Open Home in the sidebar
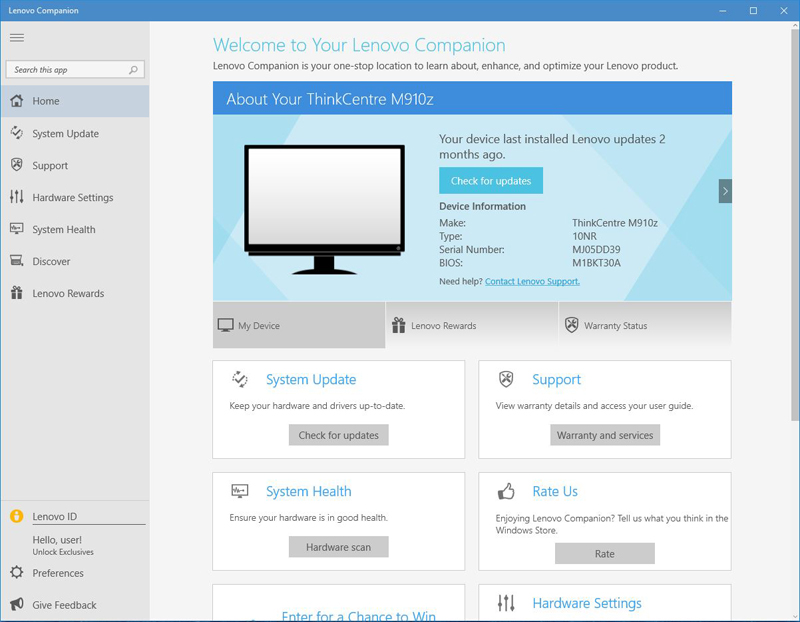This screenshot has width=800, height=622. tap(75, 101)
